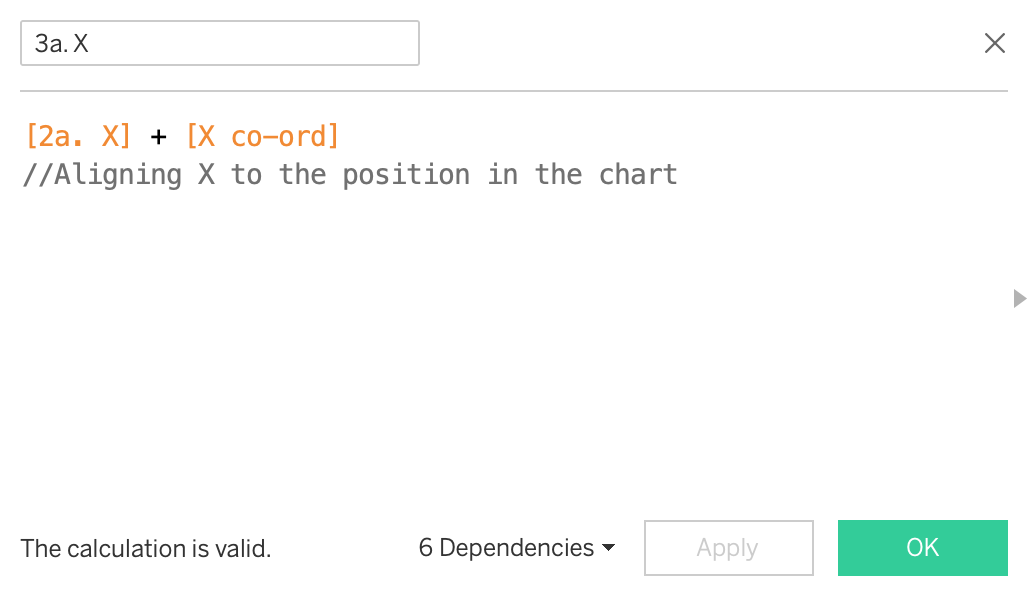Expand the function reference side panel
Image resolution: width=1028 pixels, height=598 pixels.
pyautogui.click(x=1019, y=298)
